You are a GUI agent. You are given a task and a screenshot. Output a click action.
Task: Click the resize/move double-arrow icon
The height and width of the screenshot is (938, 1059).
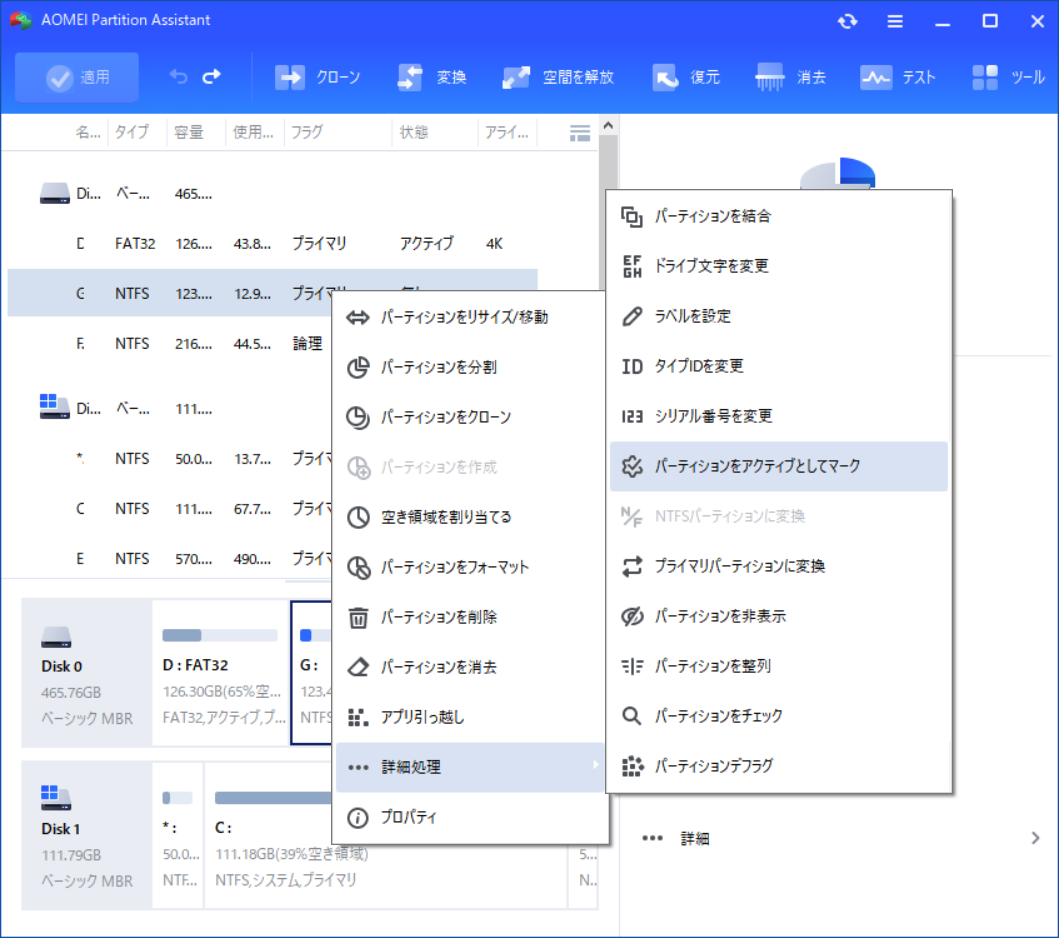click(358, 317)
